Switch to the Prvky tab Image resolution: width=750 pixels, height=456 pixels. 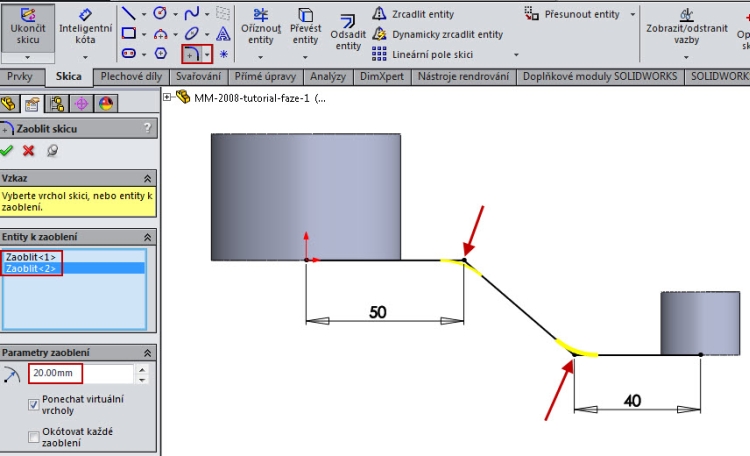[x=20, y=77]
